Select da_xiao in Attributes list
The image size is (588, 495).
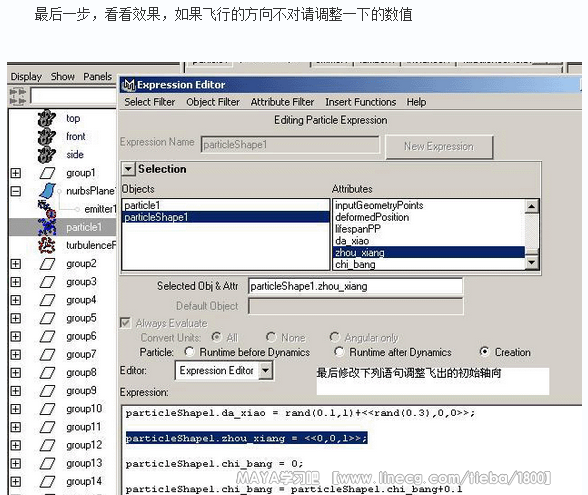[x=429, y=241]
